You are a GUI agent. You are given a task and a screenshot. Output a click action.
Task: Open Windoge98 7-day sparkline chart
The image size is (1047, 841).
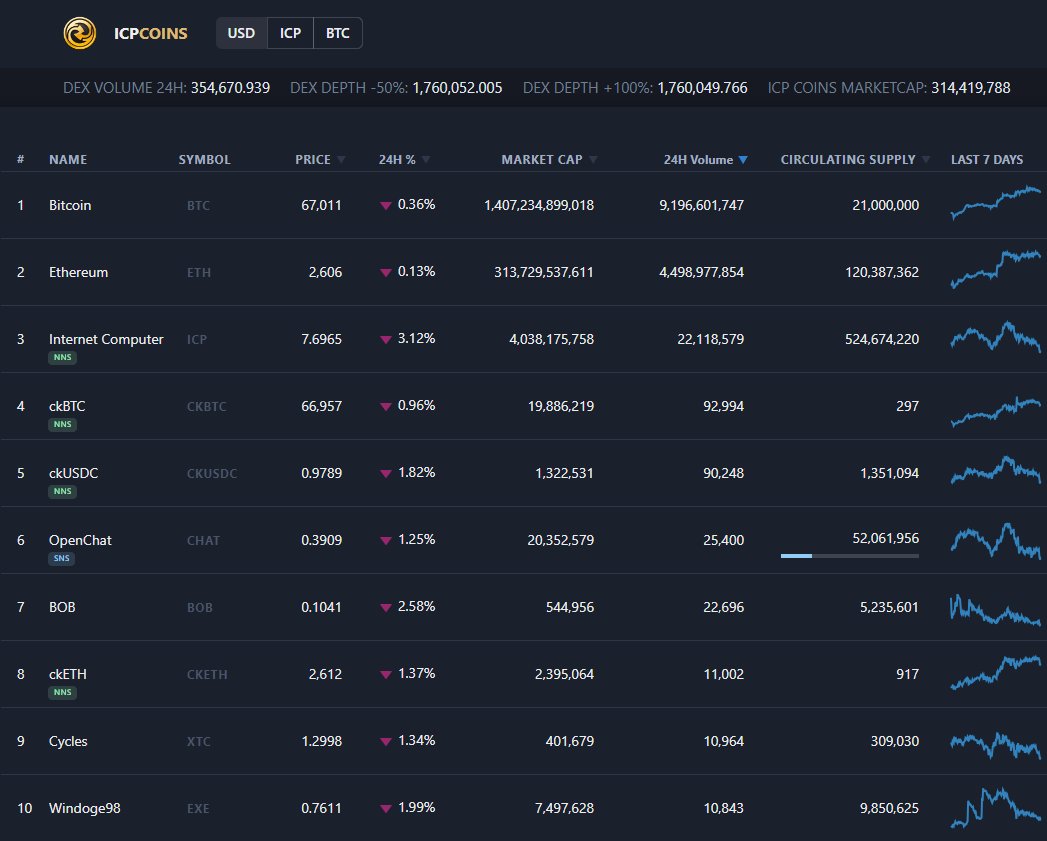995,808
